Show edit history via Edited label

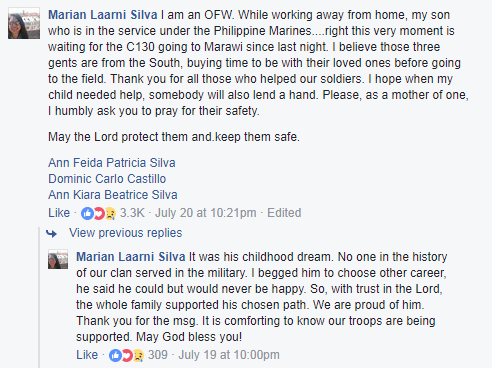click(284, 213)
